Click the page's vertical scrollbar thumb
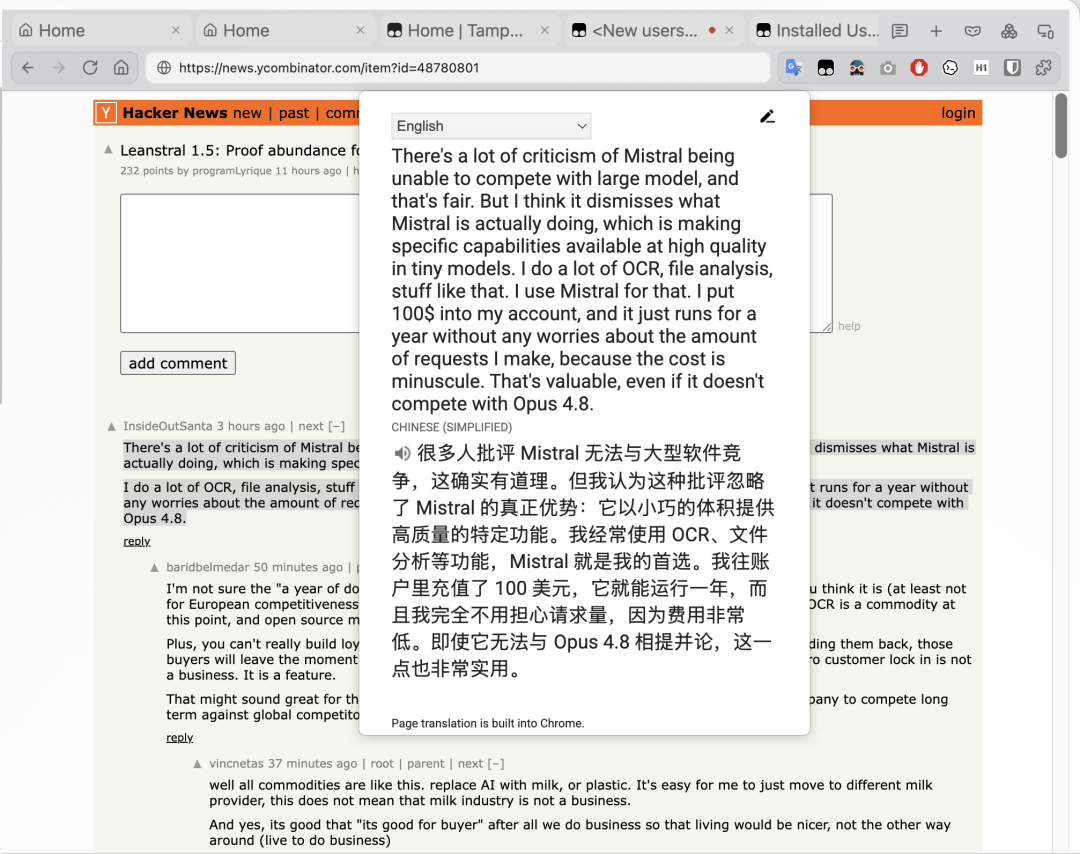The width and height of the screenshot is (1080, 854). coord(1061,126)
